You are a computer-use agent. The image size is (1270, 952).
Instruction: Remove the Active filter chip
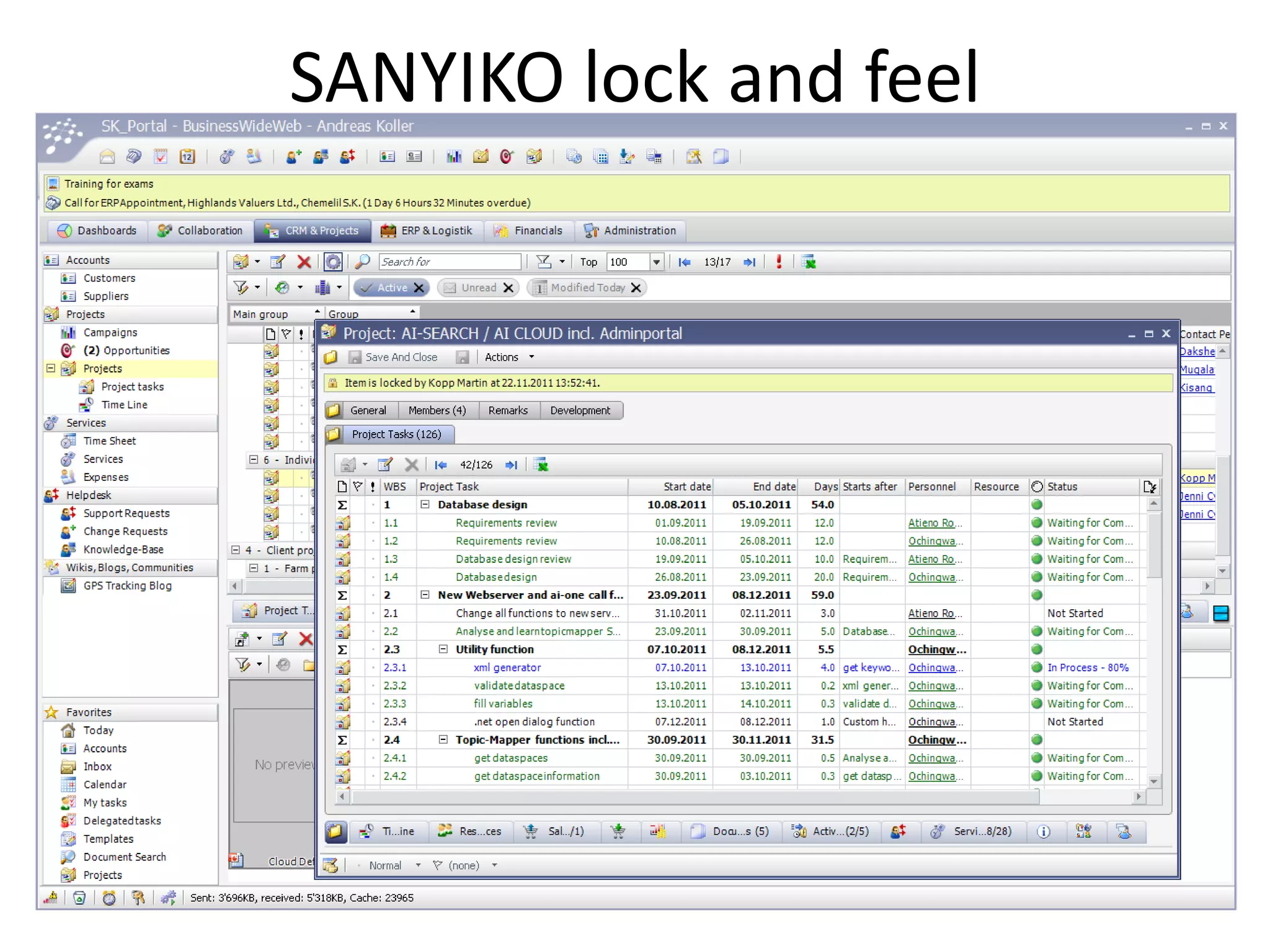tap(419, 288)
